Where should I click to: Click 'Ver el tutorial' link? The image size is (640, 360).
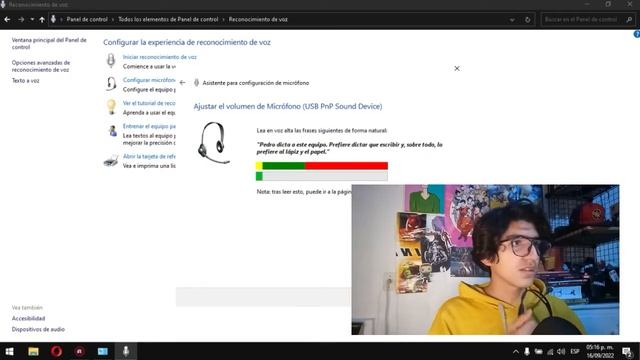tap(149, 103)
